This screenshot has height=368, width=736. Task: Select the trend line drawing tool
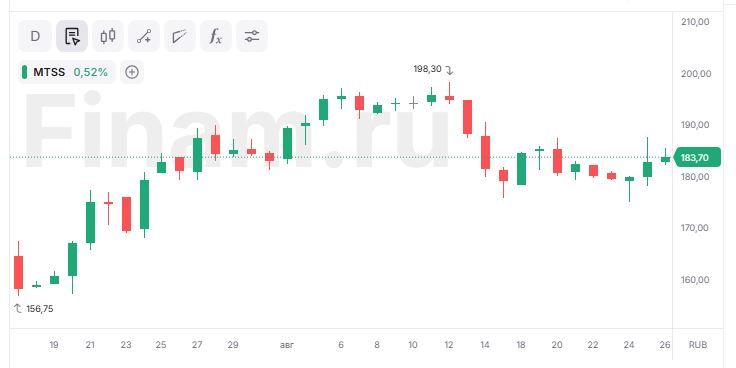144,36
